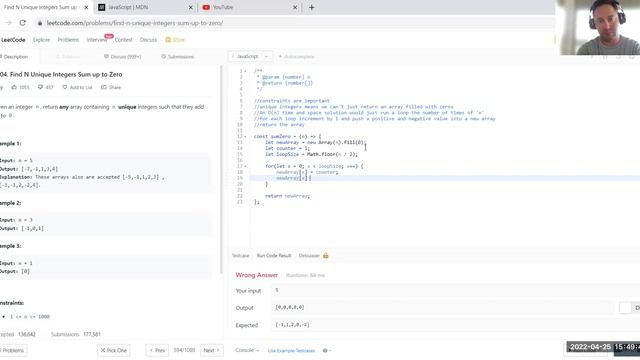
Task: Open the Interview nav item
Action: point(97,40)
